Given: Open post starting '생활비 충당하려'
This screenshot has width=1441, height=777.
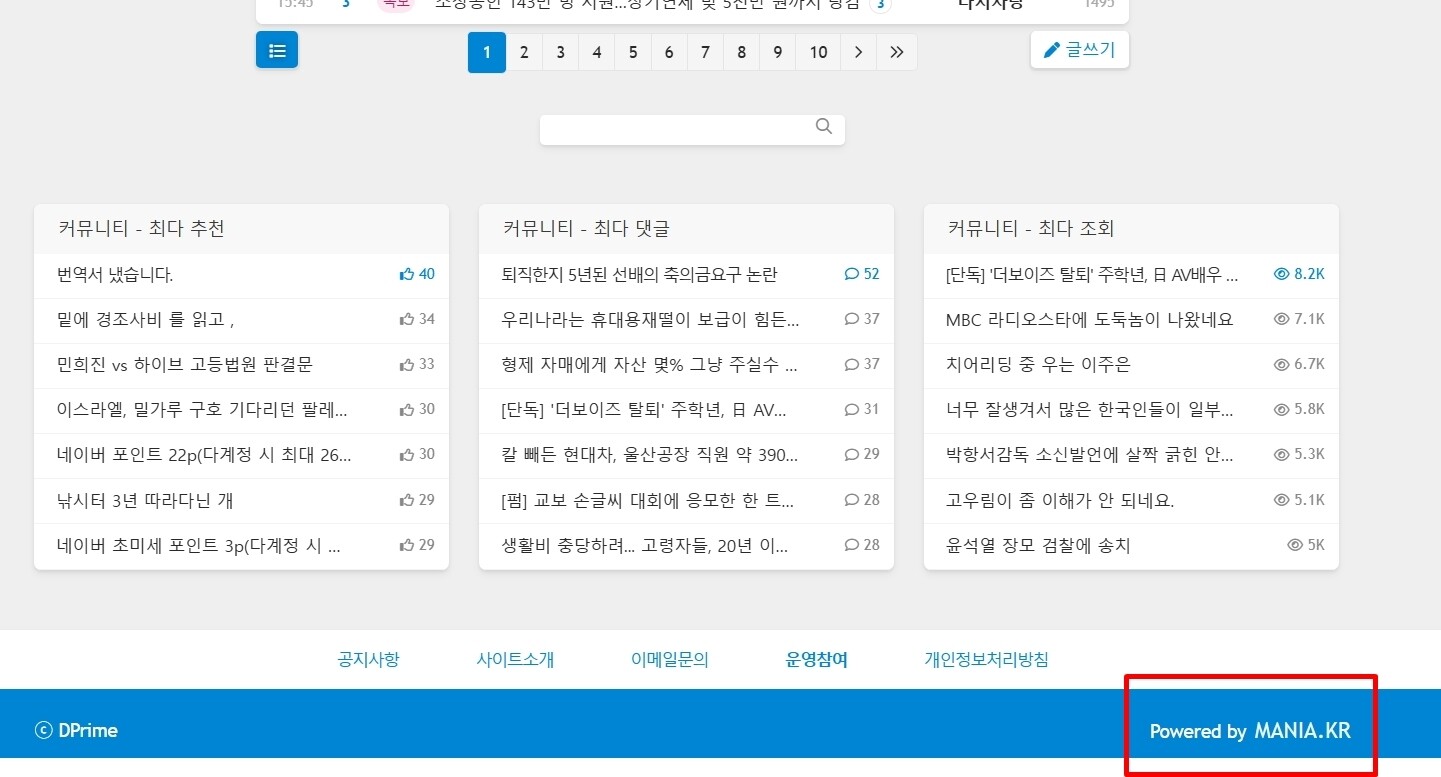Looking at the screenshot, I should 644,545.
